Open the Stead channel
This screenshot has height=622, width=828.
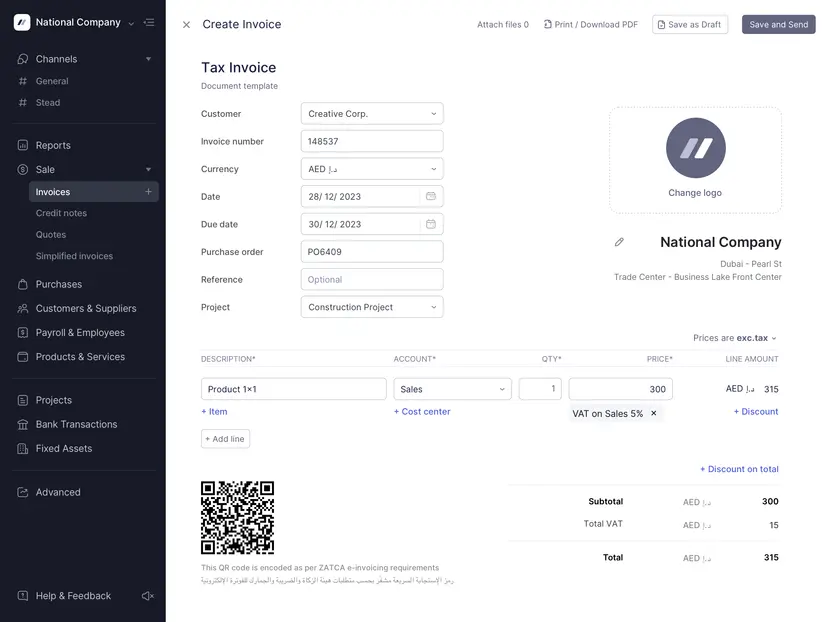click(48, 102)
